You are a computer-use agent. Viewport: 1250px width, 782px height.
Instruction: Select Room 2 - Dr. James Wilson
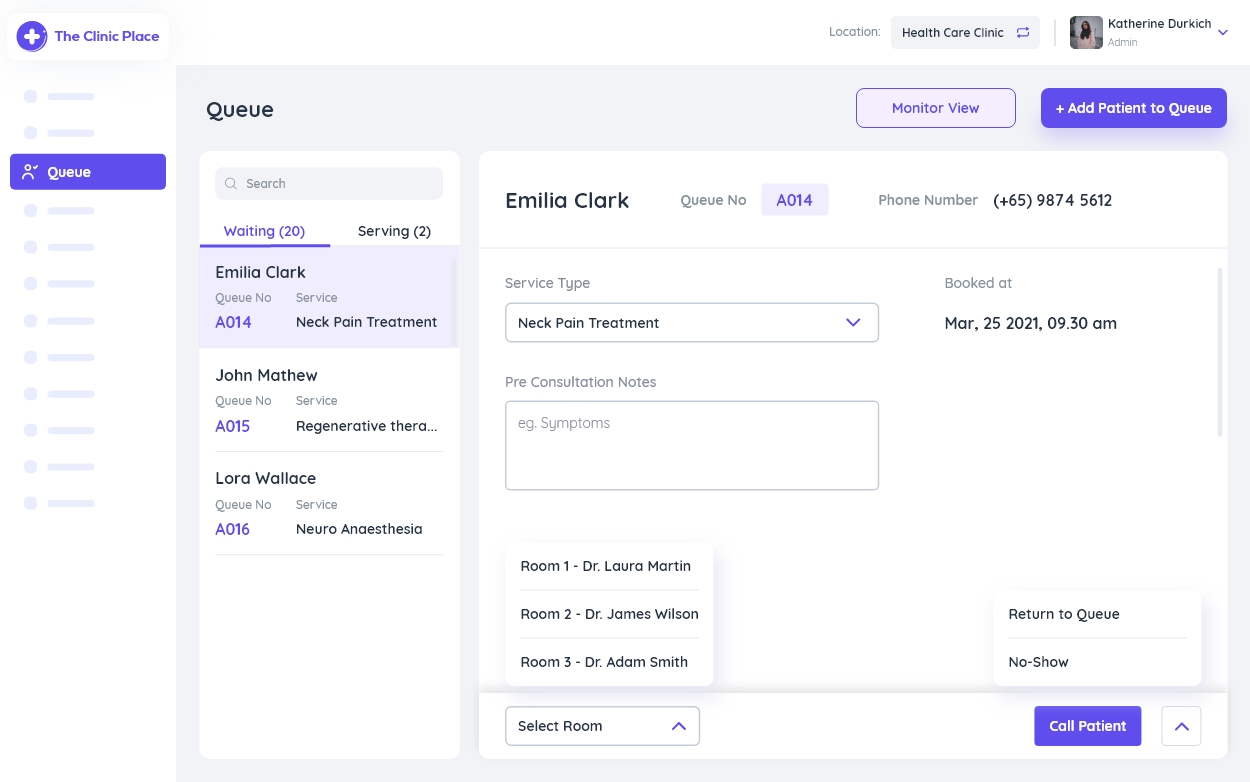coord(608,614)
